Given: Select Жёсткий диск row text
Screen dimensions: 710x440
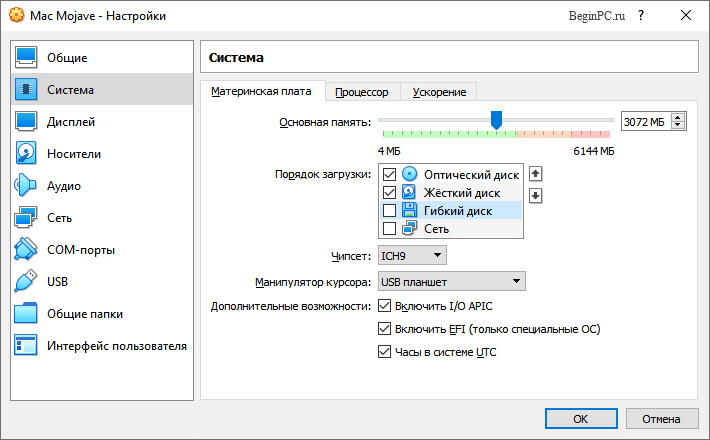Looking at the screenshot, I should coord(462,193).
